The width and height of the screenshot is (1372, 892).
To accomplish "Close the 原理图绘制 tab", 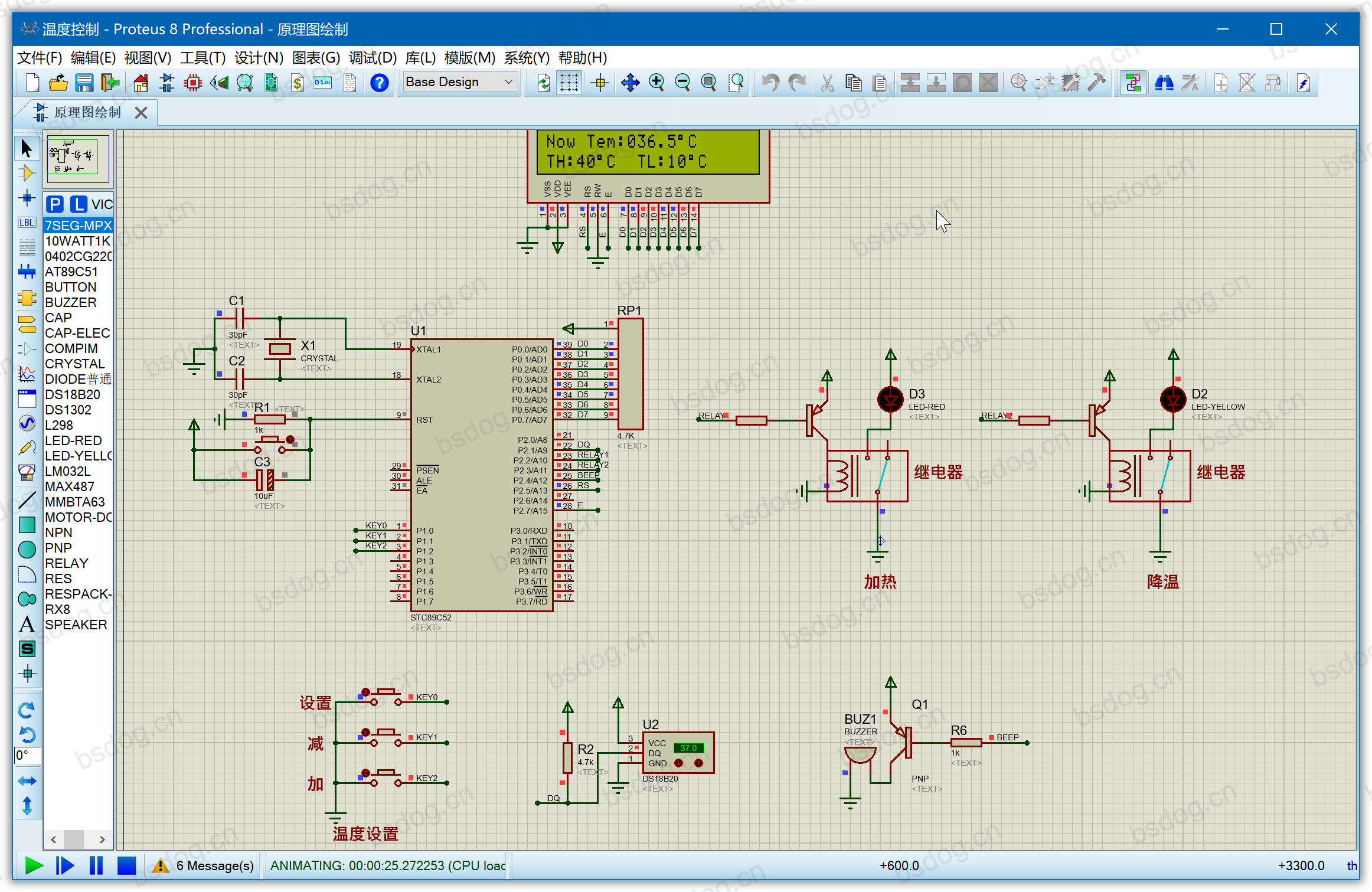I will click(141, 113).
